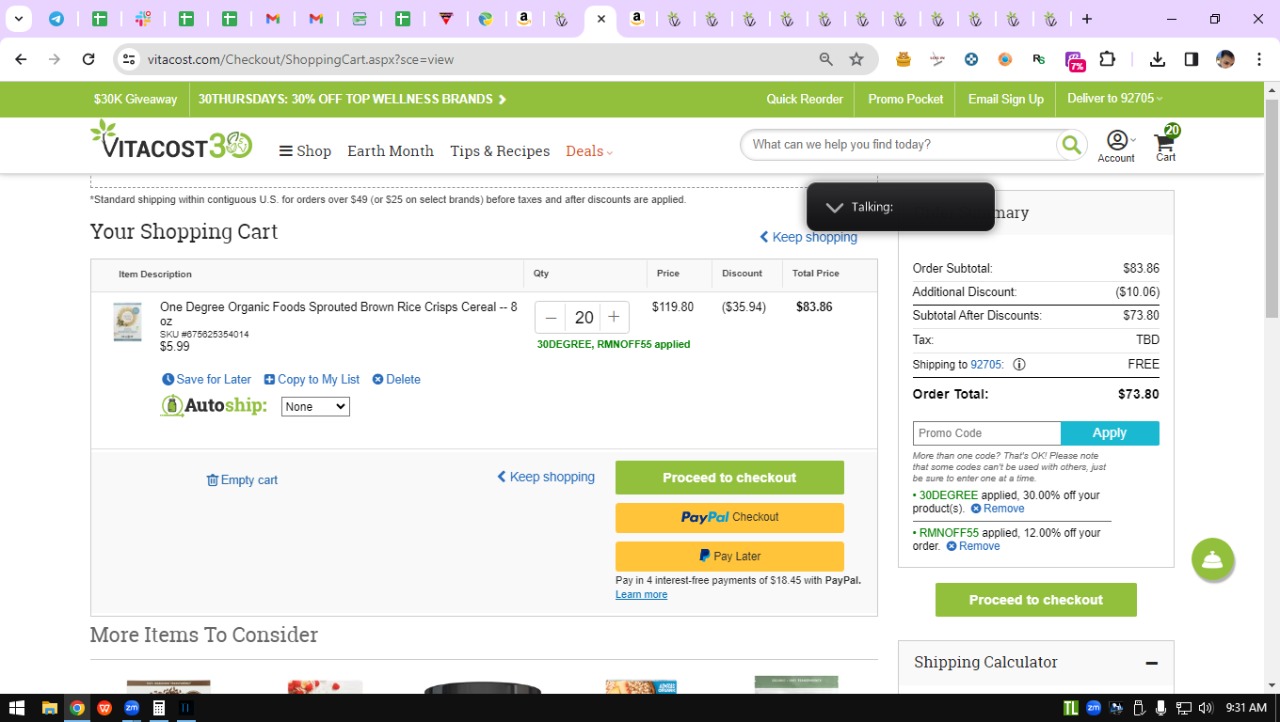Click the site search box

tap(900, 145)
